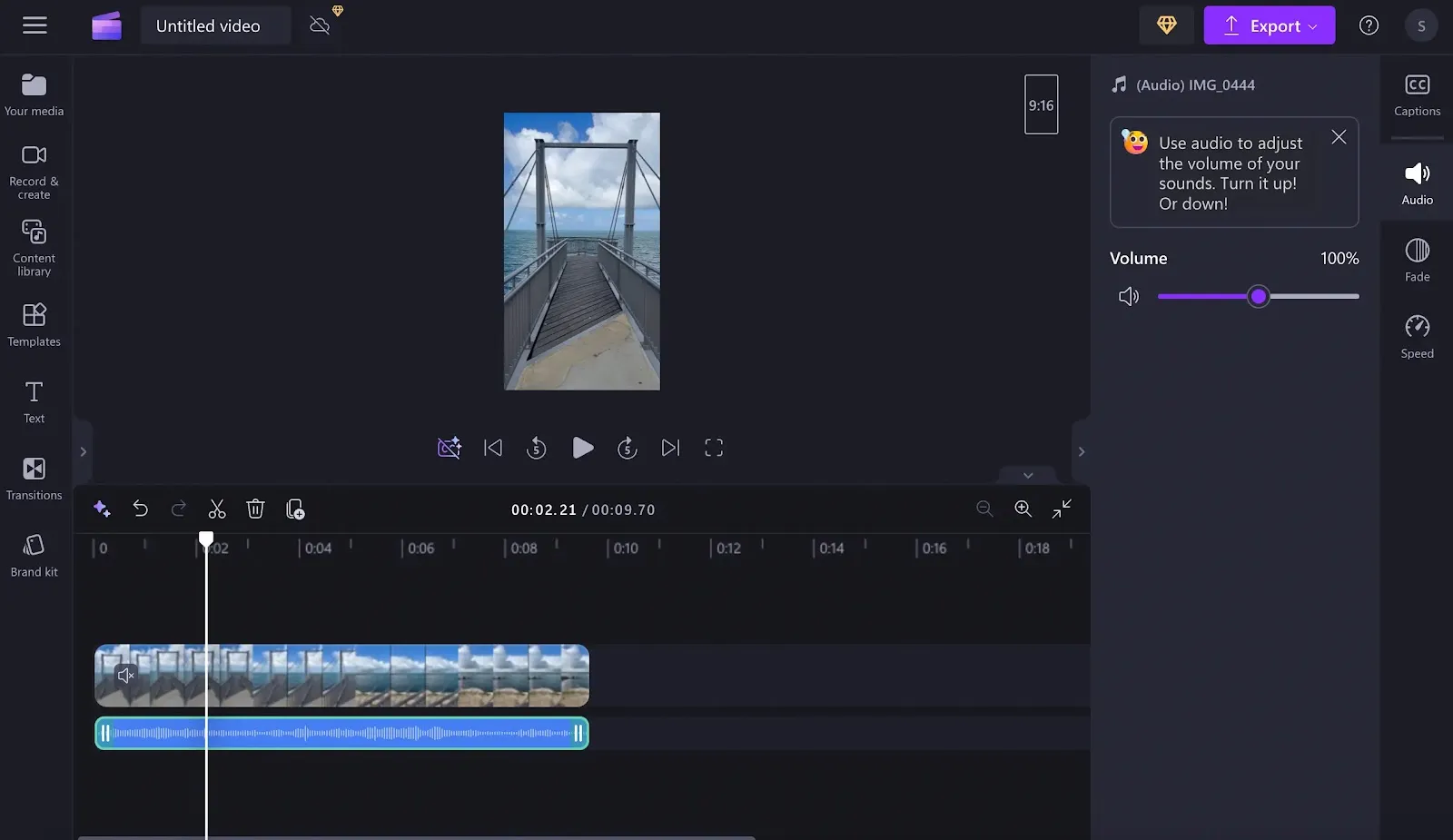
Task: Open the Brand kit panel
Action: click(x=35, y=556)
